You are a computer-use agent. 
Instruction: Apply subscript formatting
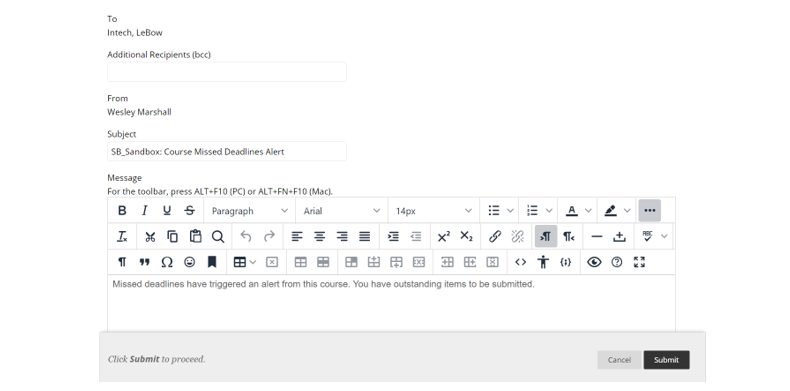467,236
